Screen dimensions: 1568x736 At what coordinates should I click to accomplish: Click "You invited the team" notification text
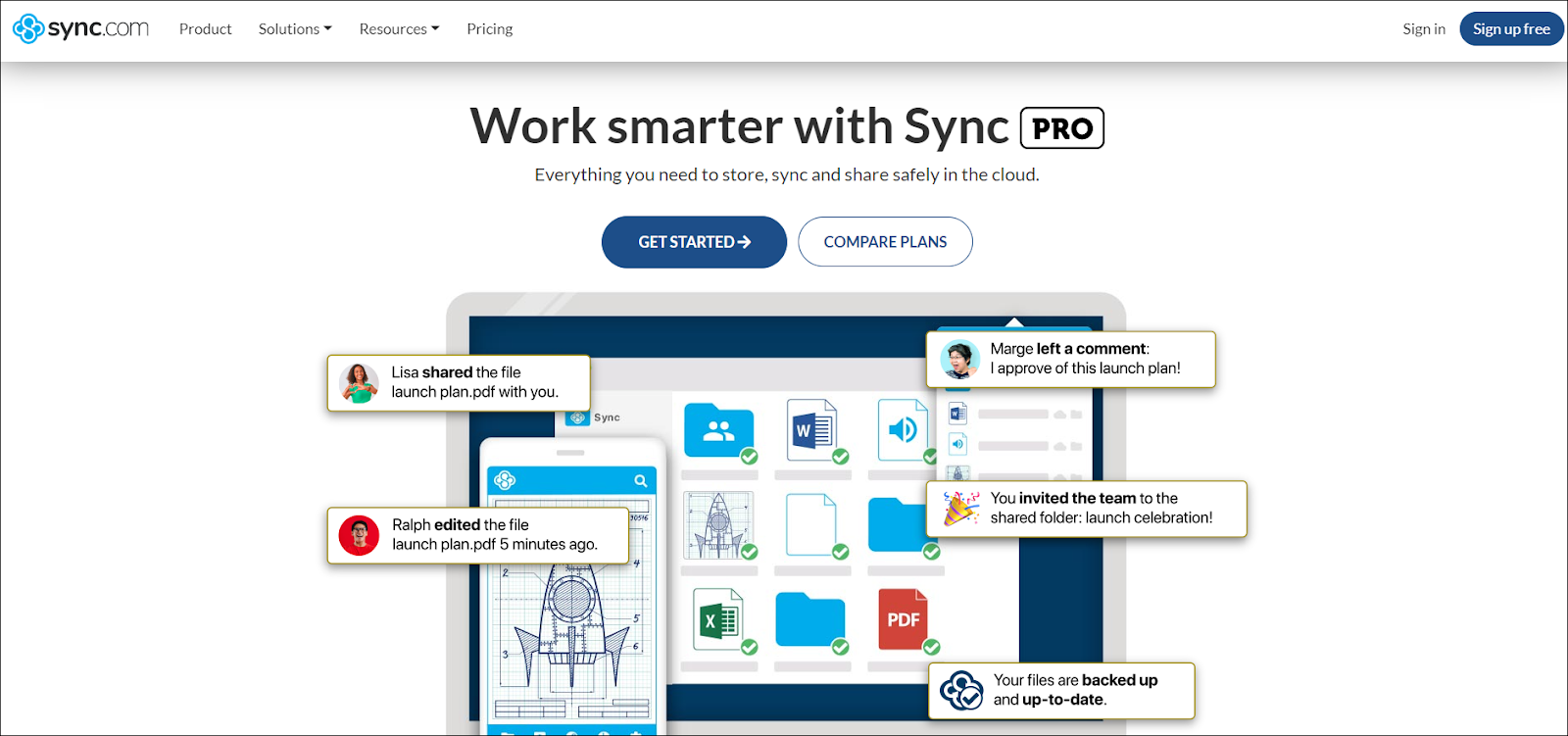coord(1102,508)
